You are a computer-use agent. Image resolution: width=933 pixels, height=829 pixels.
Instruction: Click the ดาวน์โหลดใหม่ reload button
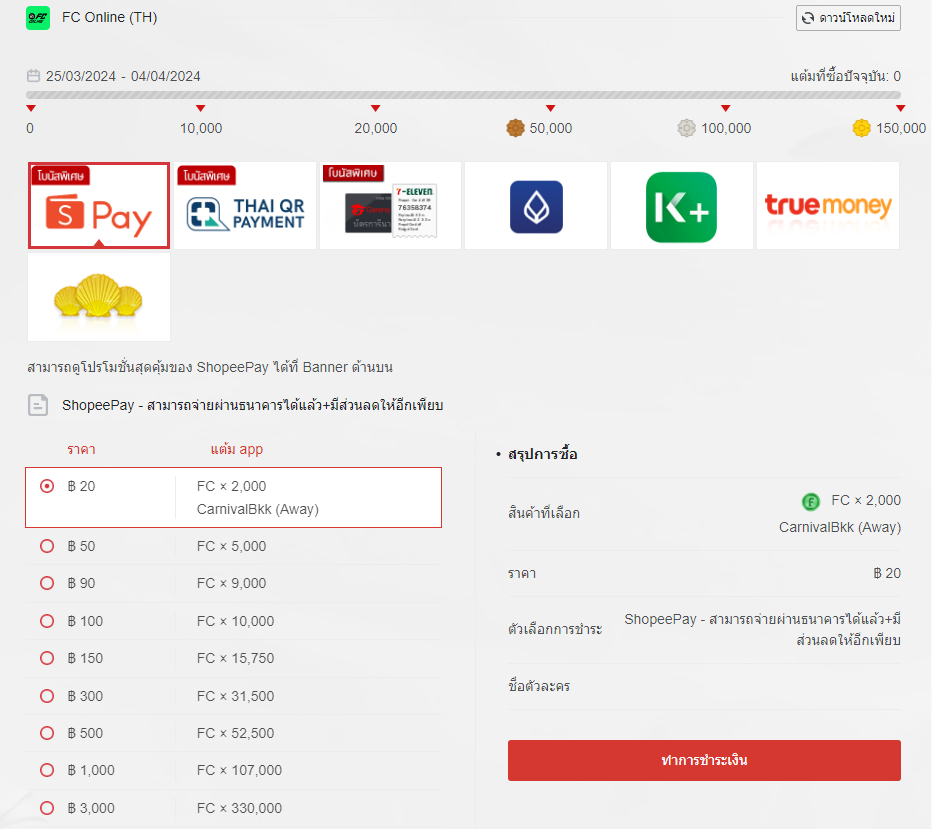pos(848,18)
